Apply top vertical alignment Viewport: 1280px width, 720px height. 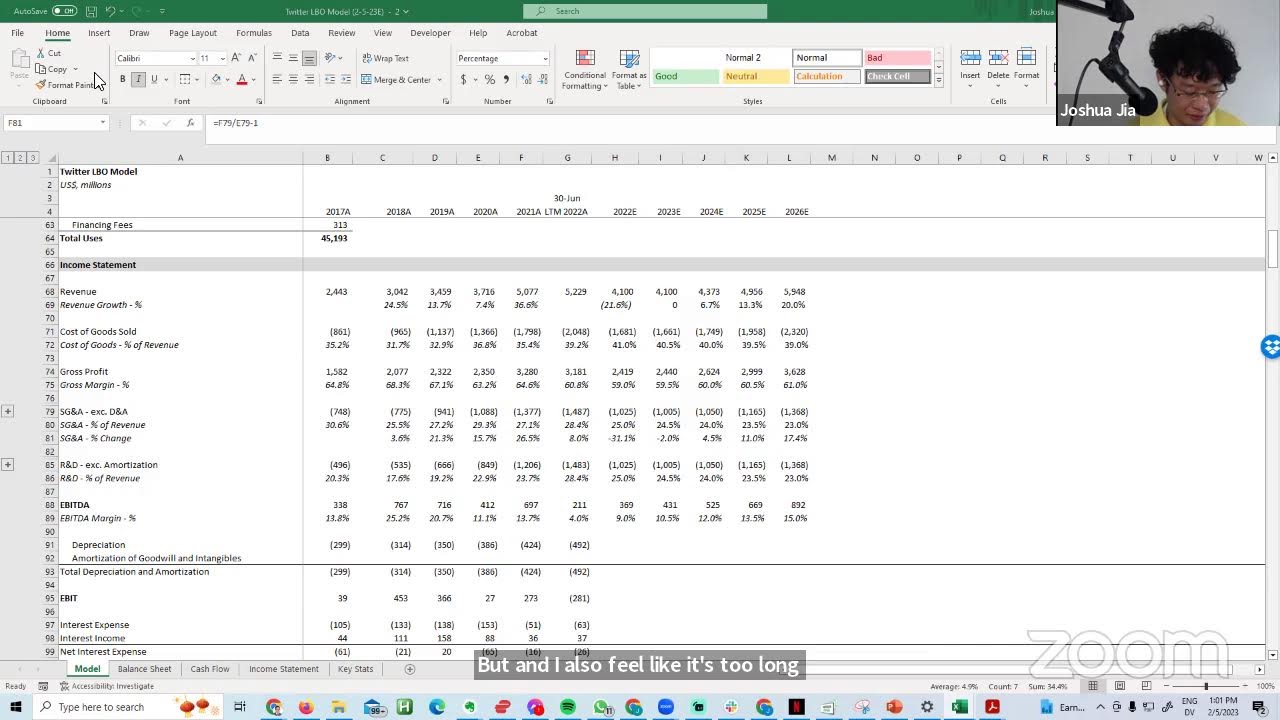tap(277, 58)
